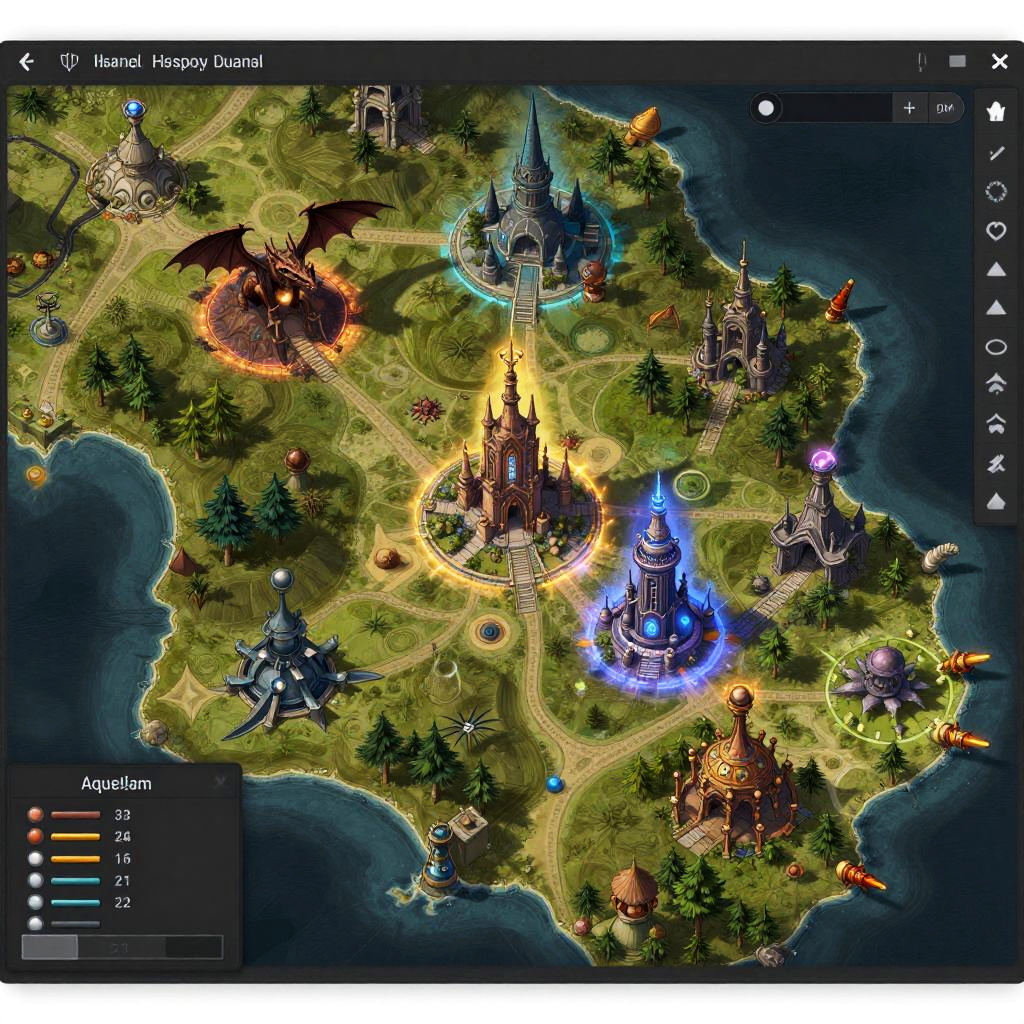Click the back arrow in the title bar
Image resolution: width=1024 pixels, height=1024 pixels.
pyautogui.click(x=27, y=62)
